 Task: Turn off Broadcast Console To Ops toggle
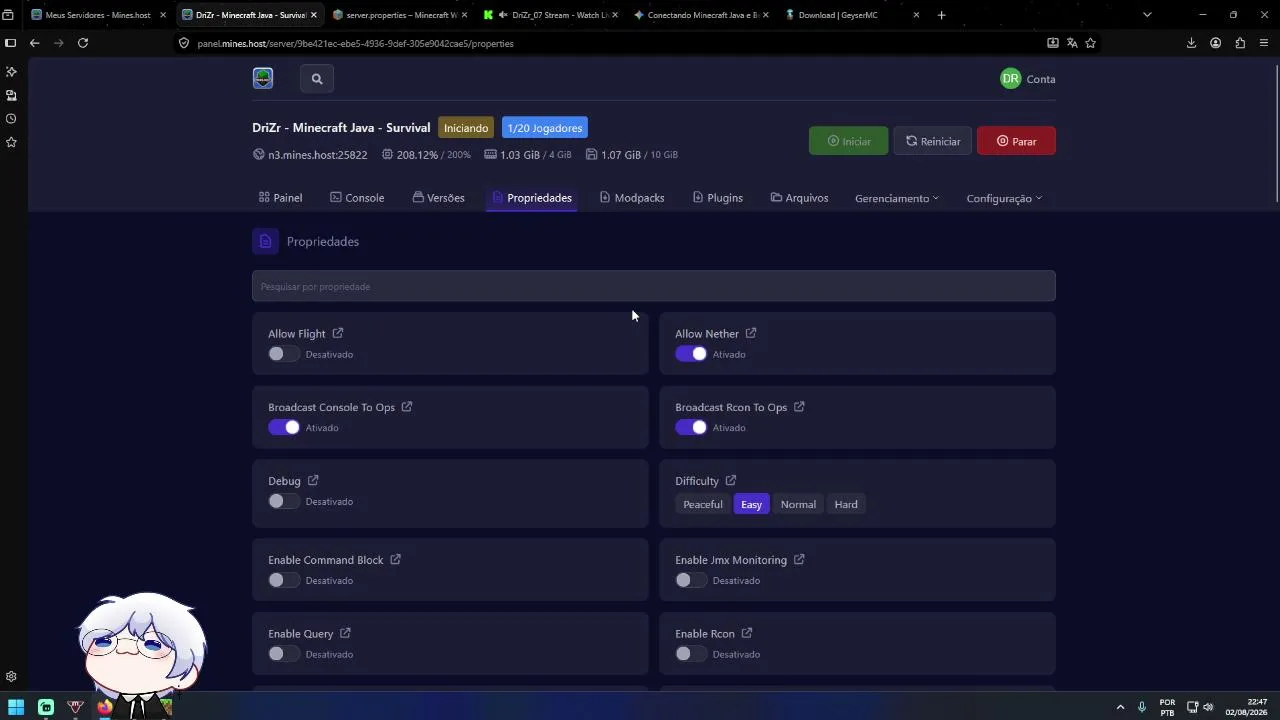point(284,427)
